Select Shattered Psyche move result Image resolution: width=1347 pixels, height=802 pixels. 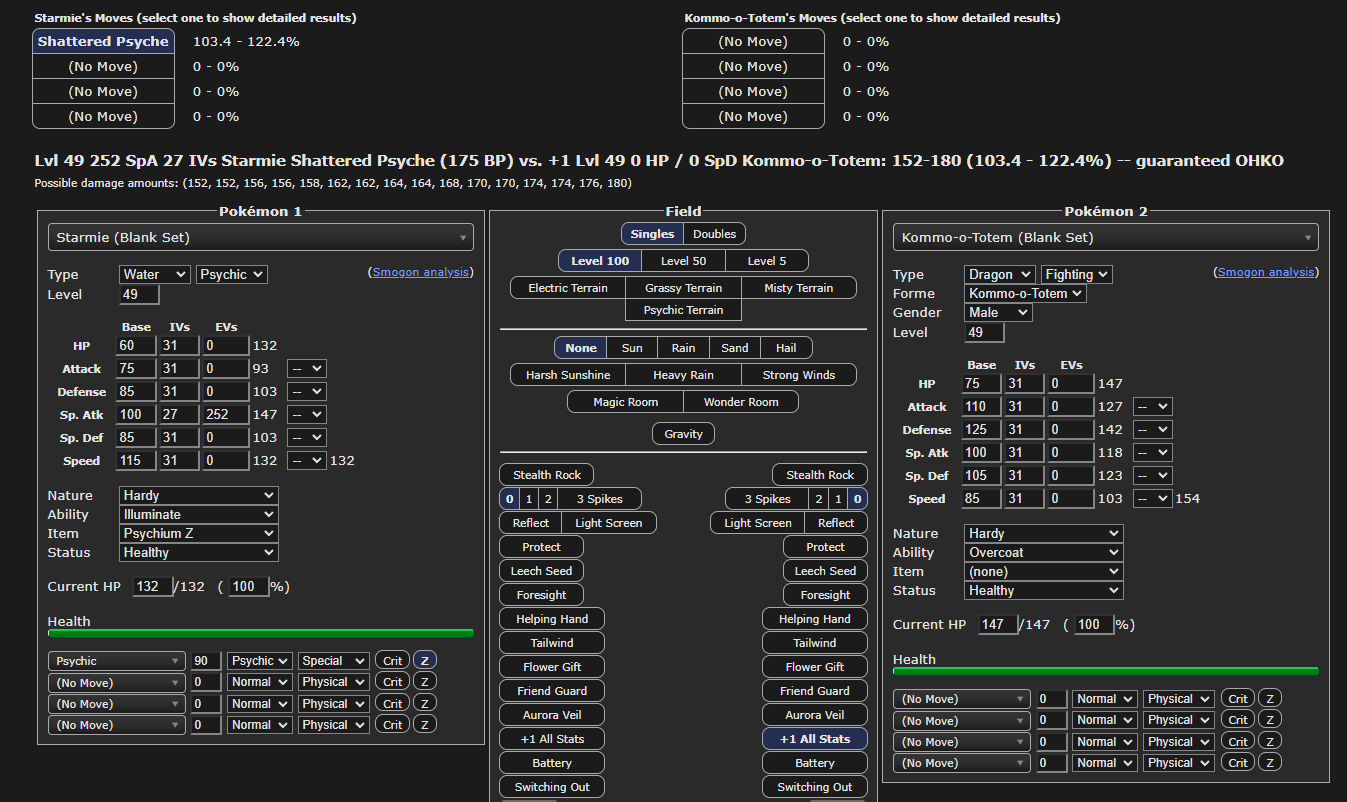click(x=103, y=41)
